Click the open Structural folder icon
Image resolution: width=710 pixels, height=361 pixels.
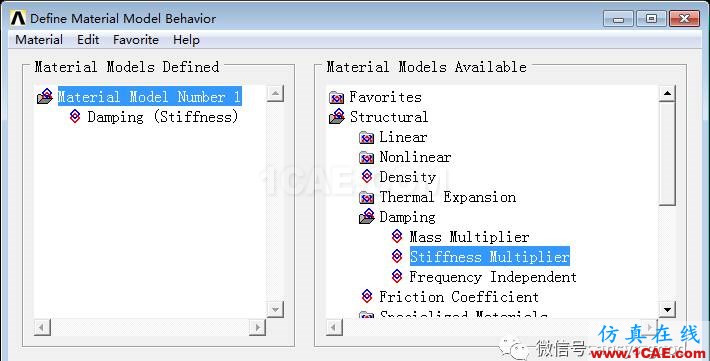(337, 117)
